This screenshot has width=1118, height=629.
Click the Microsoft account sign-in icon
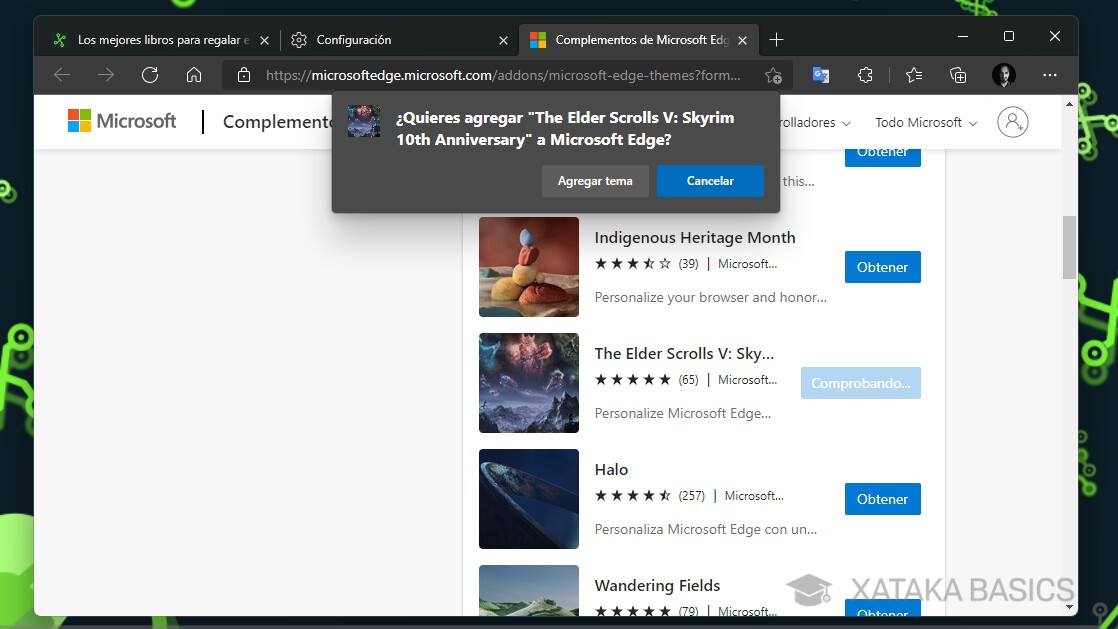(x=1012, y=121)
